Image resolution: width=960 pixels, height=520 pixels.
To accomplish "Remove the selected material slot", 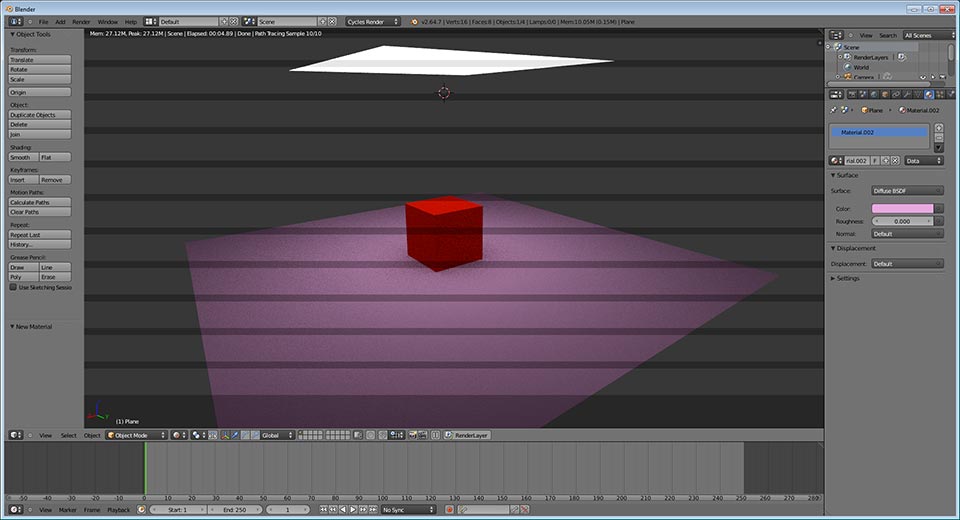I will [939, 138].
